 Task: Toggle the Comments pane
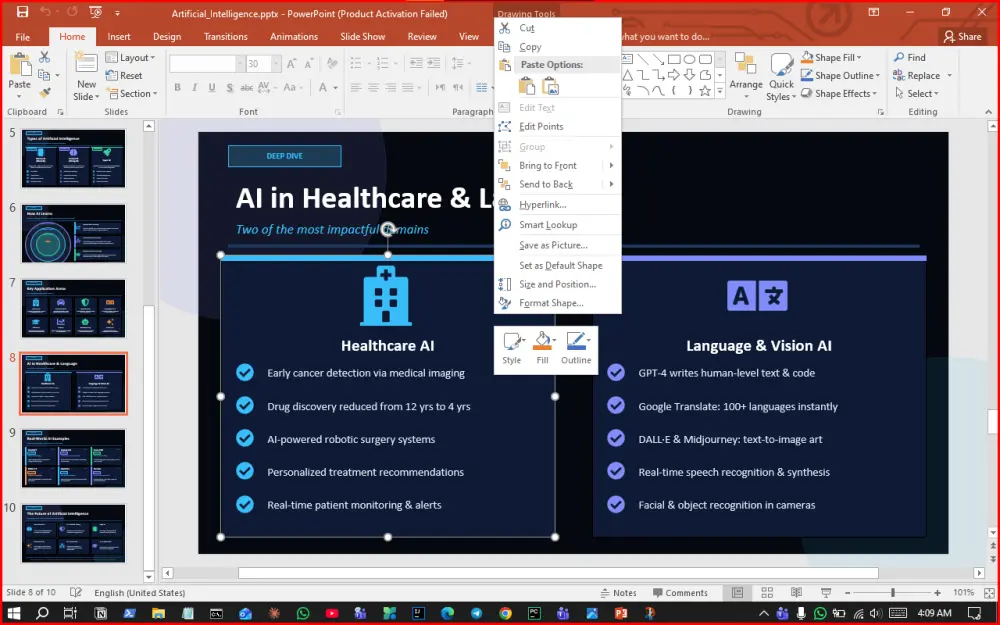coord(680,592)
